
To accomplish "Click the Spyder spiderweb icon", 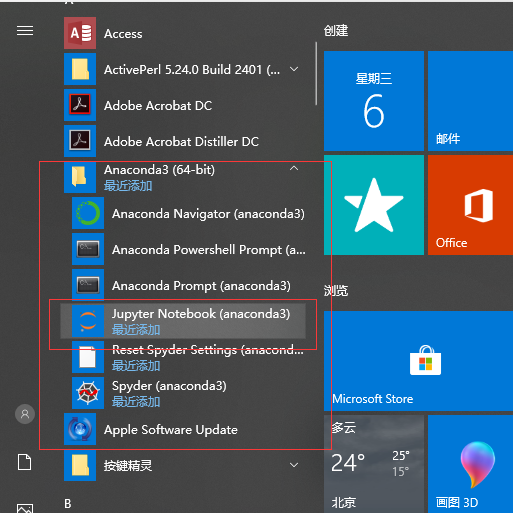I will coord(88,393).
